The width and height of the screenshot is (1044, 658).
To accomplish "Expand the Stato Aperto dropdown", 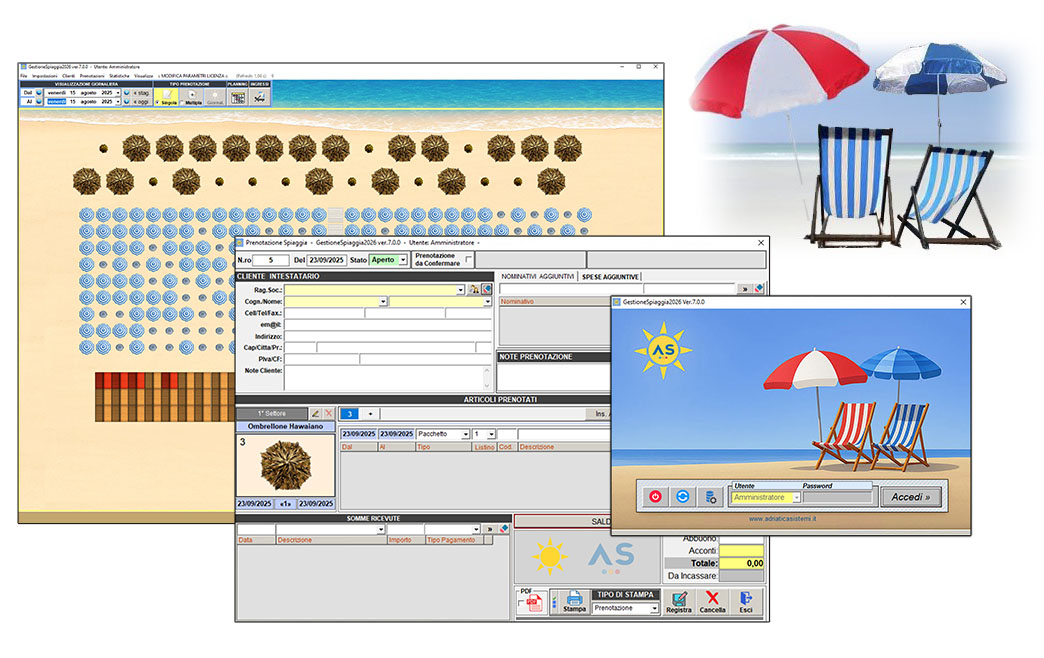I will click(x=403, y=260).
